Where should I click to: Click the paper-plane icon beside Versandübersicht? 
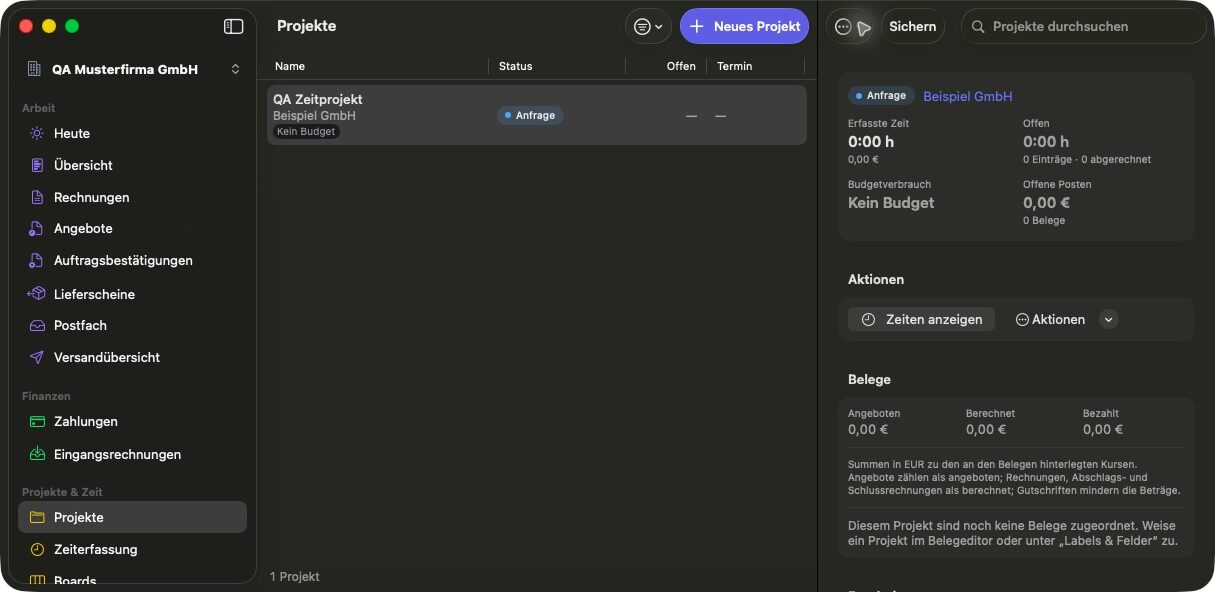(x=37, y=357)
